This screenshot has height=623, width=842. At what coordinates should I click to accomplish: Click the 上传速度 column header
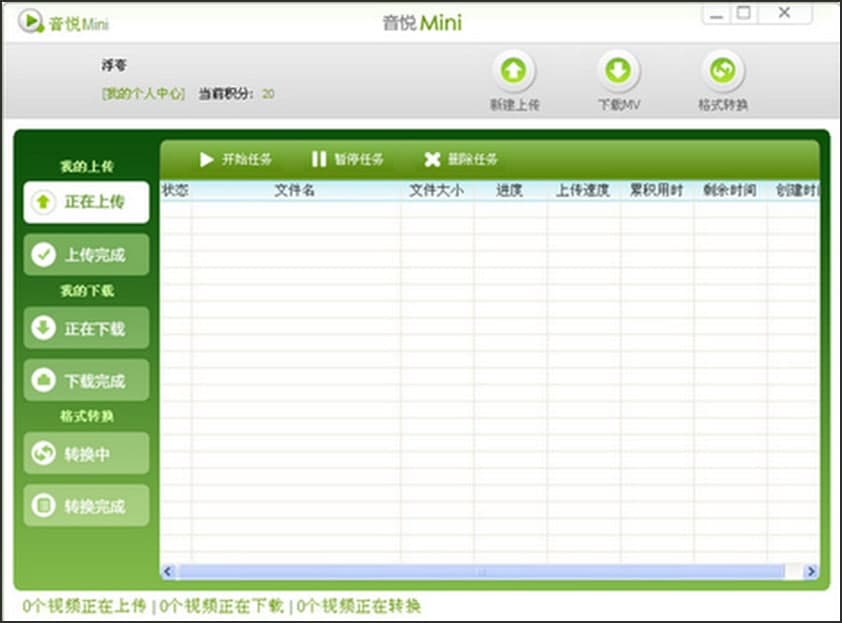coord(583,190)
